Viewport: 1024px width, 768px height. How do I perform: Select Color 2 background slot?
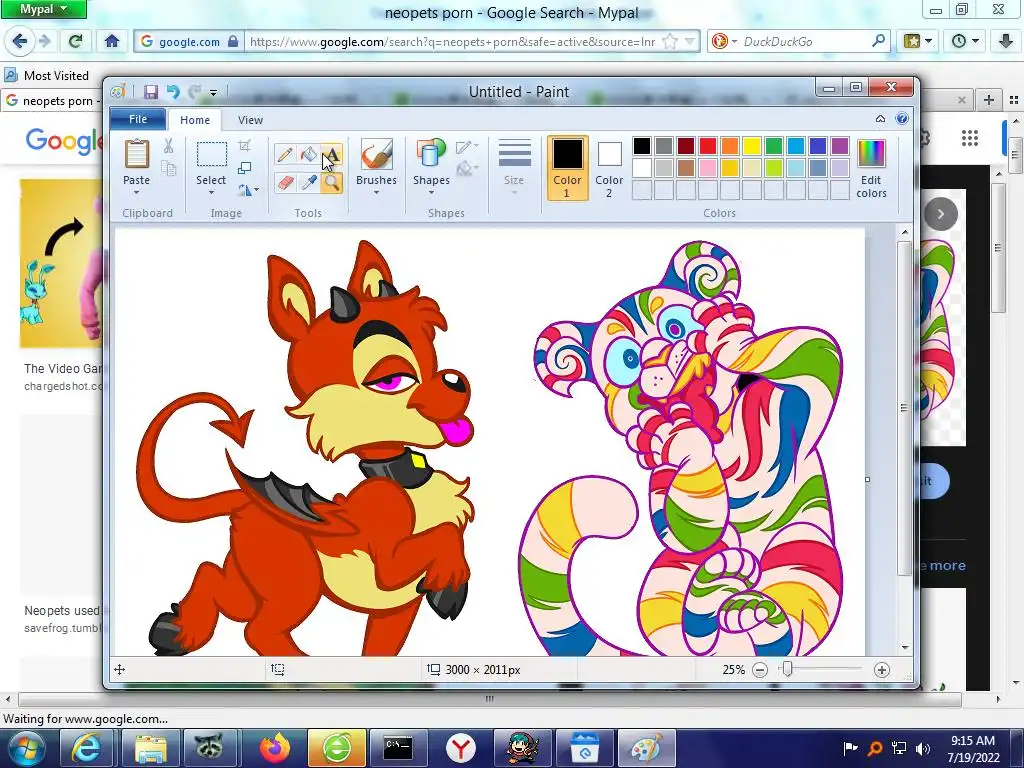click(x=609, y=168)
